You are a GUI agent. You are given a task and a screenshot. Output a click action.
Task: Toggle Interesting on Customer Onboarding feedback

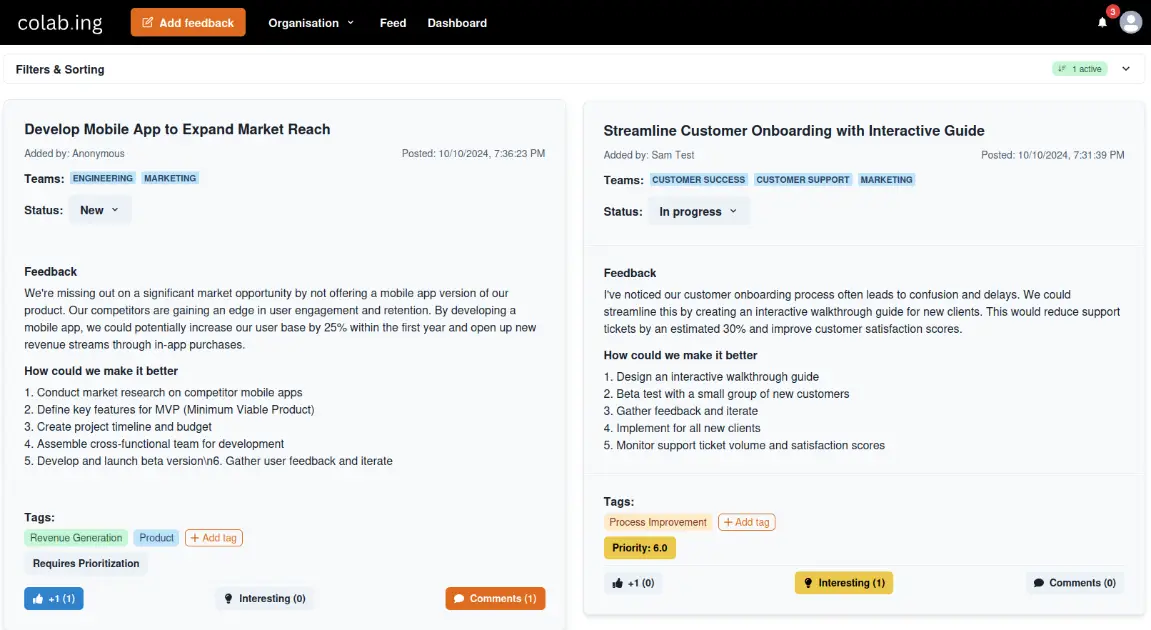tap(843, 583)
